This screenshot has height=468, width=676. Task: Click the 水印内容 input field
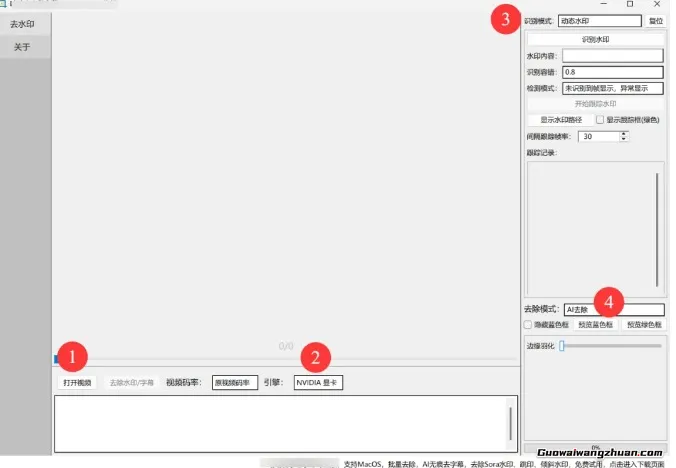pos(612,56)
